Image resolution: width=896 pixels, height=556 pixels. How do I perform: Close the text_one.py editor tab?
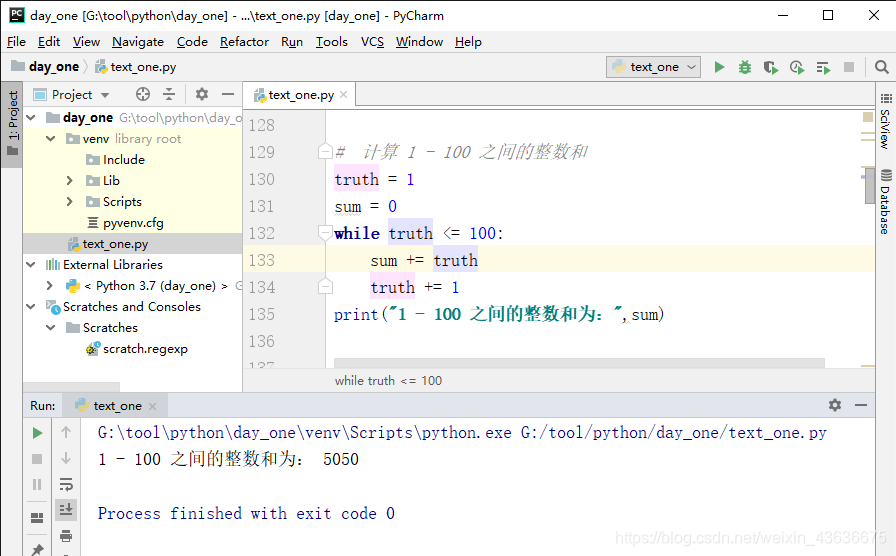(x=343, y=95)
